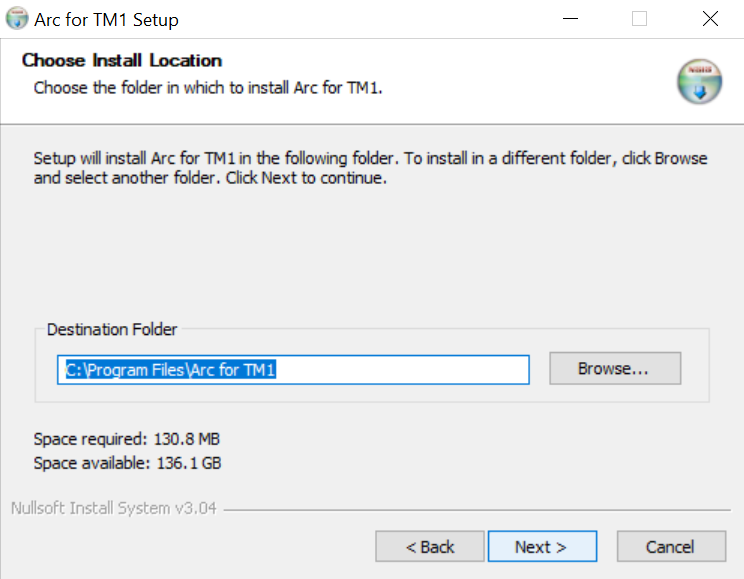Close the setup window with the X
The height and width of the screenshot is (579, 744).
(x=710, y=19)
